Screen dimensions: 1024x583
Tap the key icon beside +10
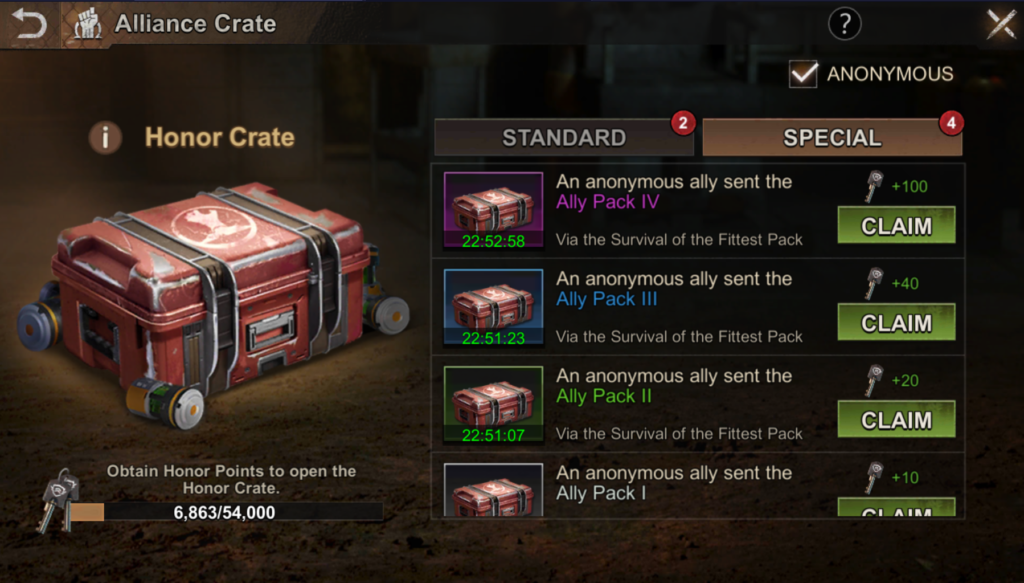click(x=874, y=477)
